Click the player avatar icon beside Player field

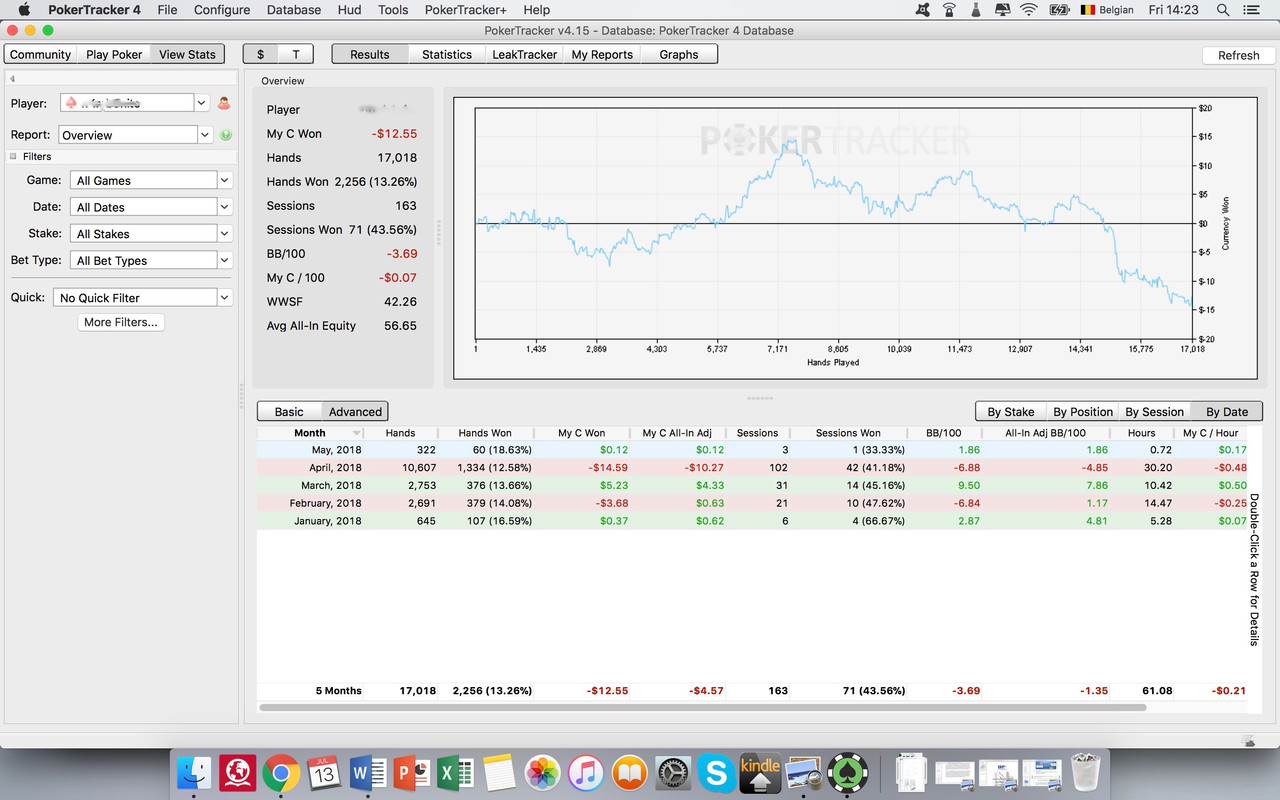(224, 103)
